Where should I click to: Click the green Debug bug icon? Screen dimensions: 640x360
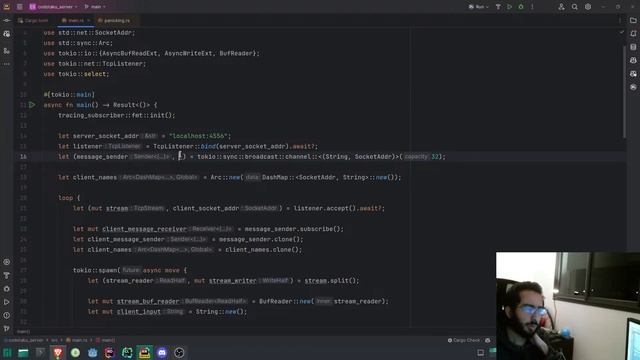click(521, 7)
